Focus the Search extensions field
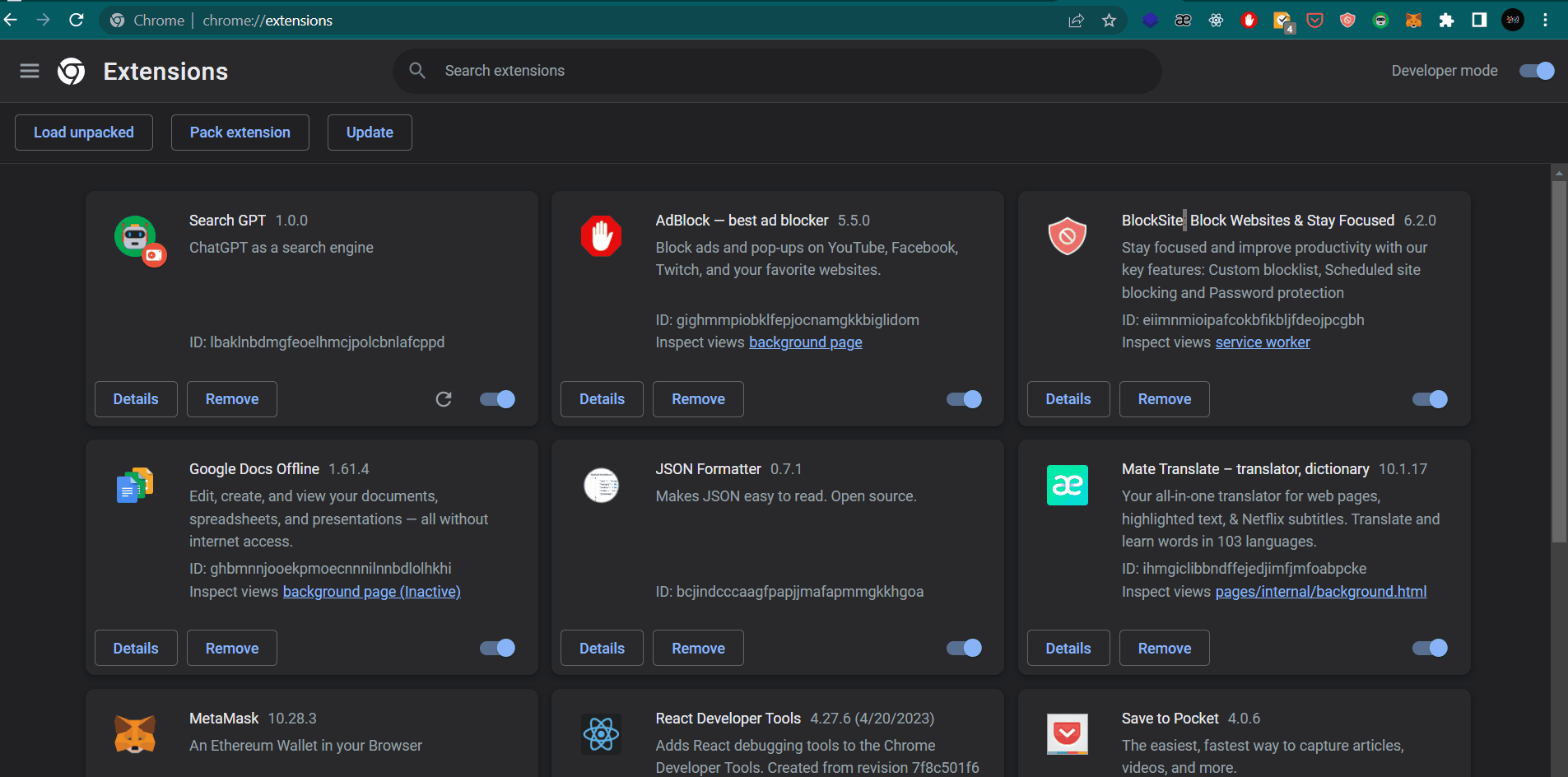1568x777 pixels. (x=777, y=71)
